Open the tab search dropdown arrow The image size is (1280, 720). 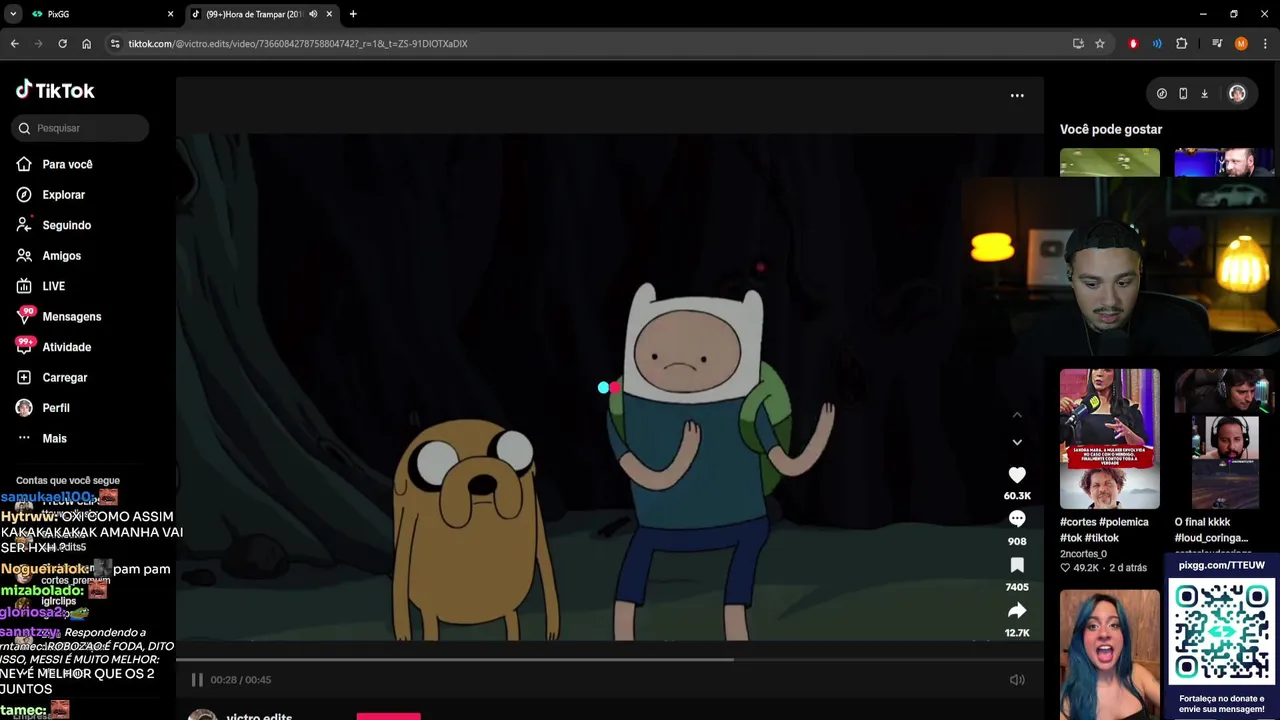click(x=13, y=14)
